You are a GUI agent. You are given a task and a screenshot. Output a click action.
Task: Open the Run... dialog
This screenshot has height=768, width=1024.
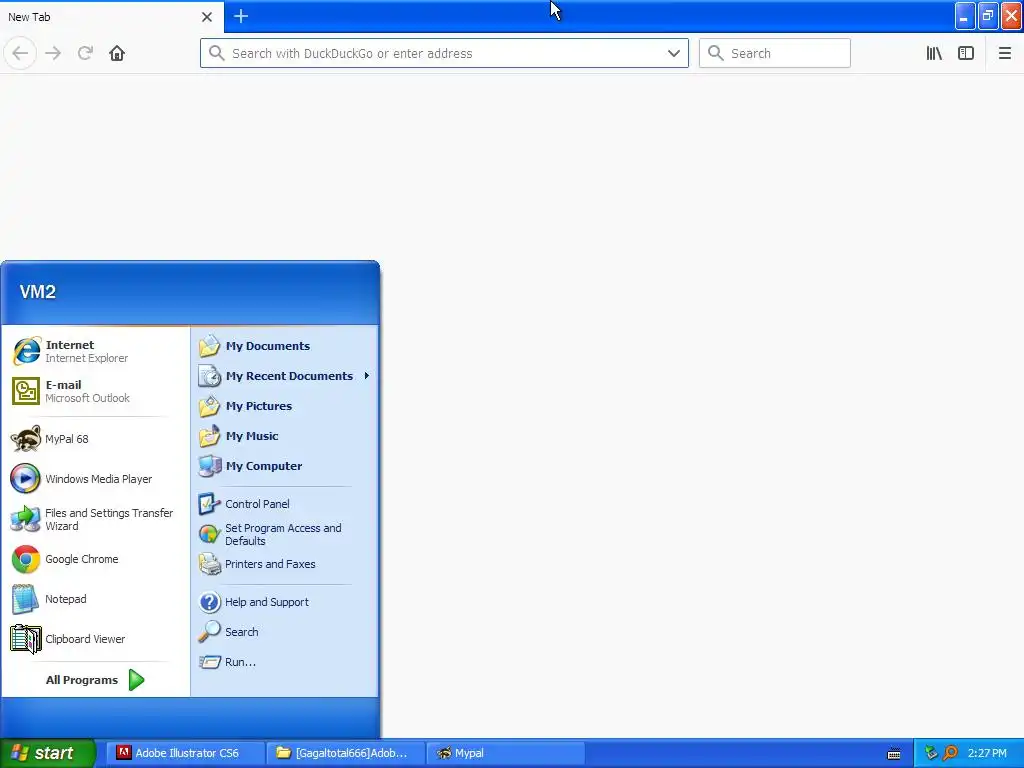pyautogui.click(x=285, y=662)
